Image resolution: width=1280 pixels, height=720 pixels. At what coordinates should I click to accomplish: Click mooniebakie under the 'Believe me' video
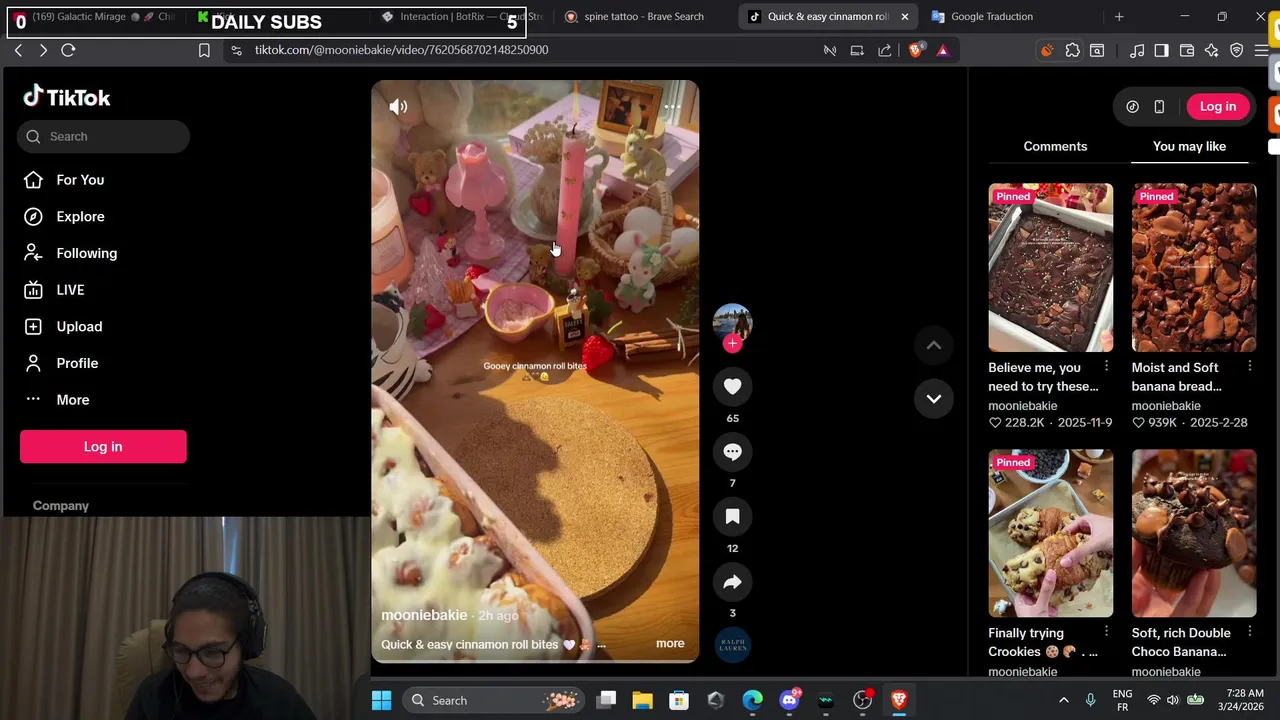click(x=1022, y=406)
